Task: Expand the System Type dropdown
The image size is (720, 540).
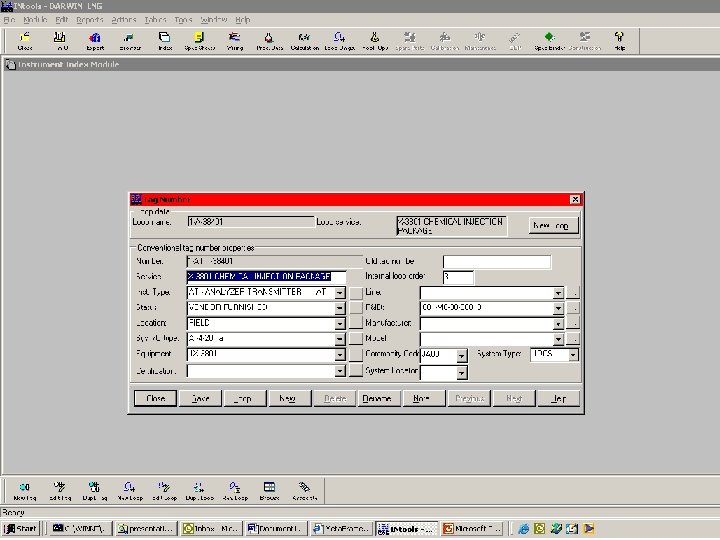Action: pyautogui.click(x=573, y=354)
